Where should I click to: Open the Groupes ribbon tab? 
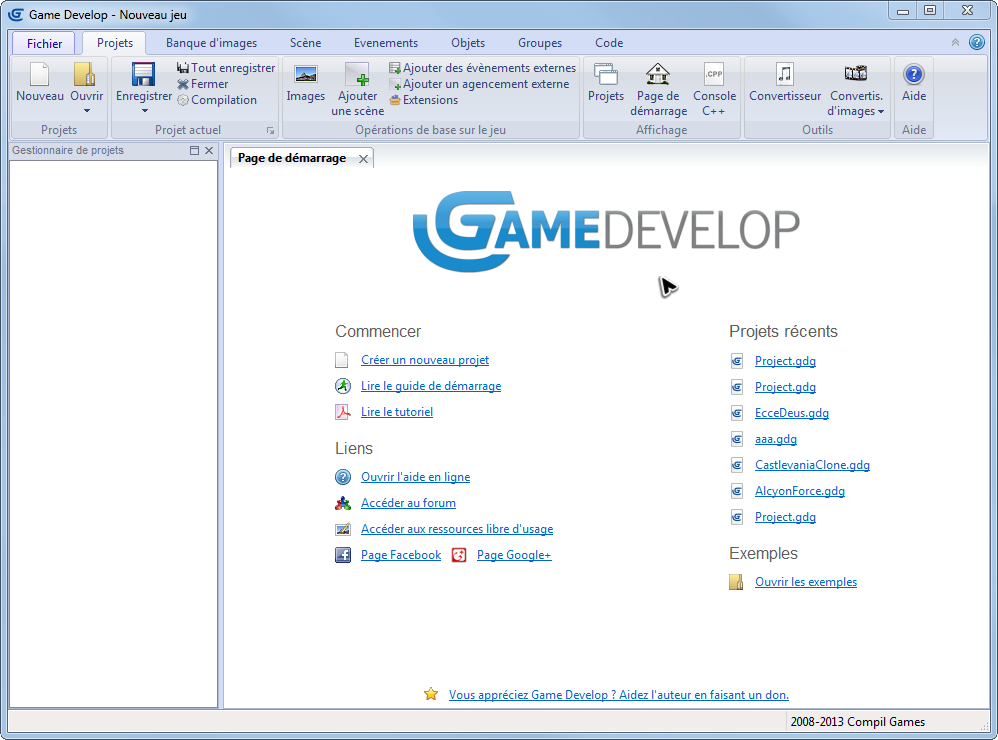(x=540, y=43)
